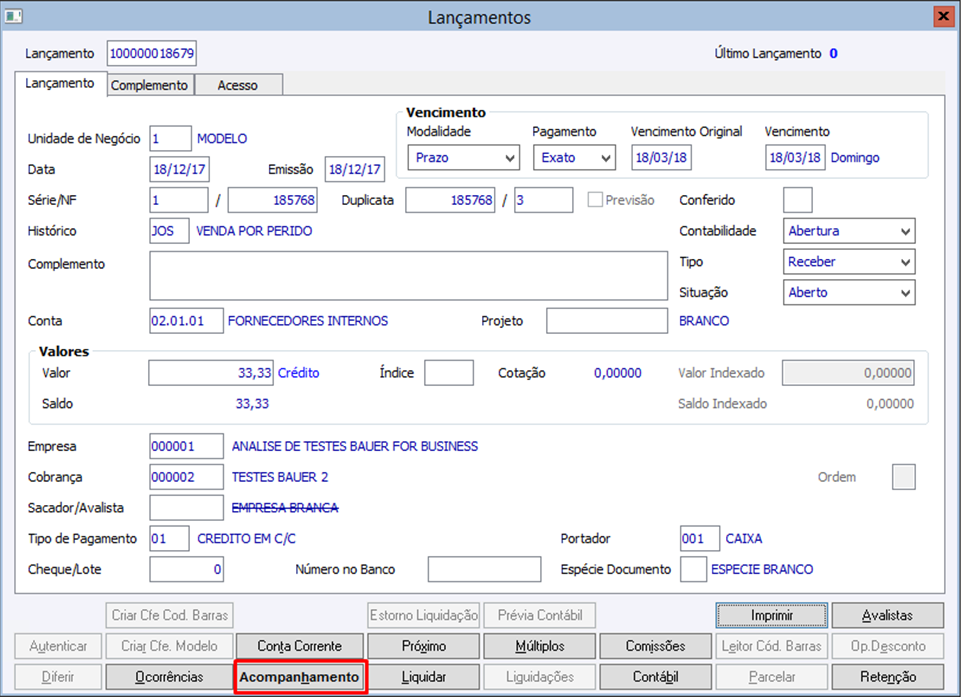The image size is (962, 698).
Task: Click the Emissão date field
Action: coord(355,169)
